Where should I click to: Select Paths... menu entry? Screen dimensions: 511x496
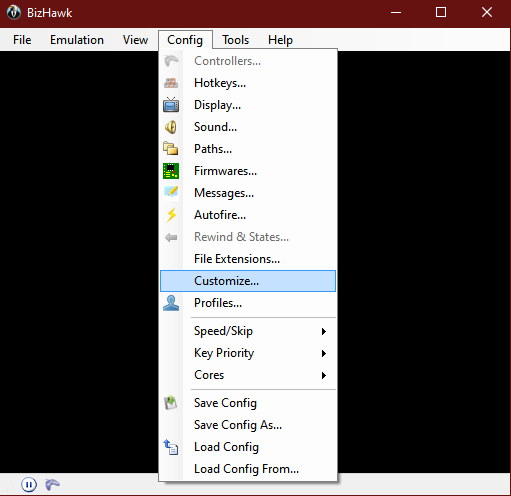click(x=248, y=149)
